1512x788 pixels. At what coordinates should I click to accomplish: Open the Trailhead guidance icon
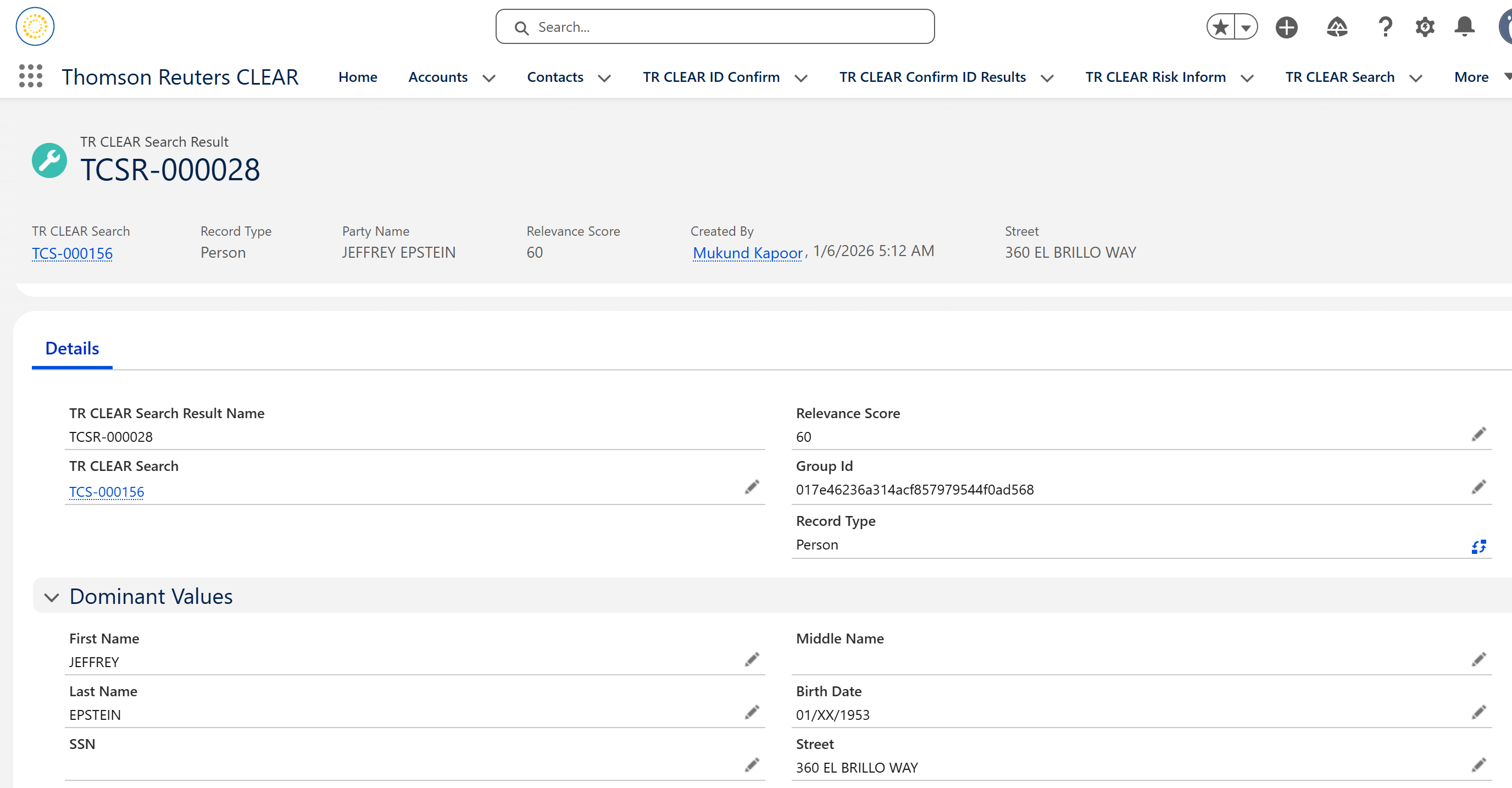tap(1337, 27)
